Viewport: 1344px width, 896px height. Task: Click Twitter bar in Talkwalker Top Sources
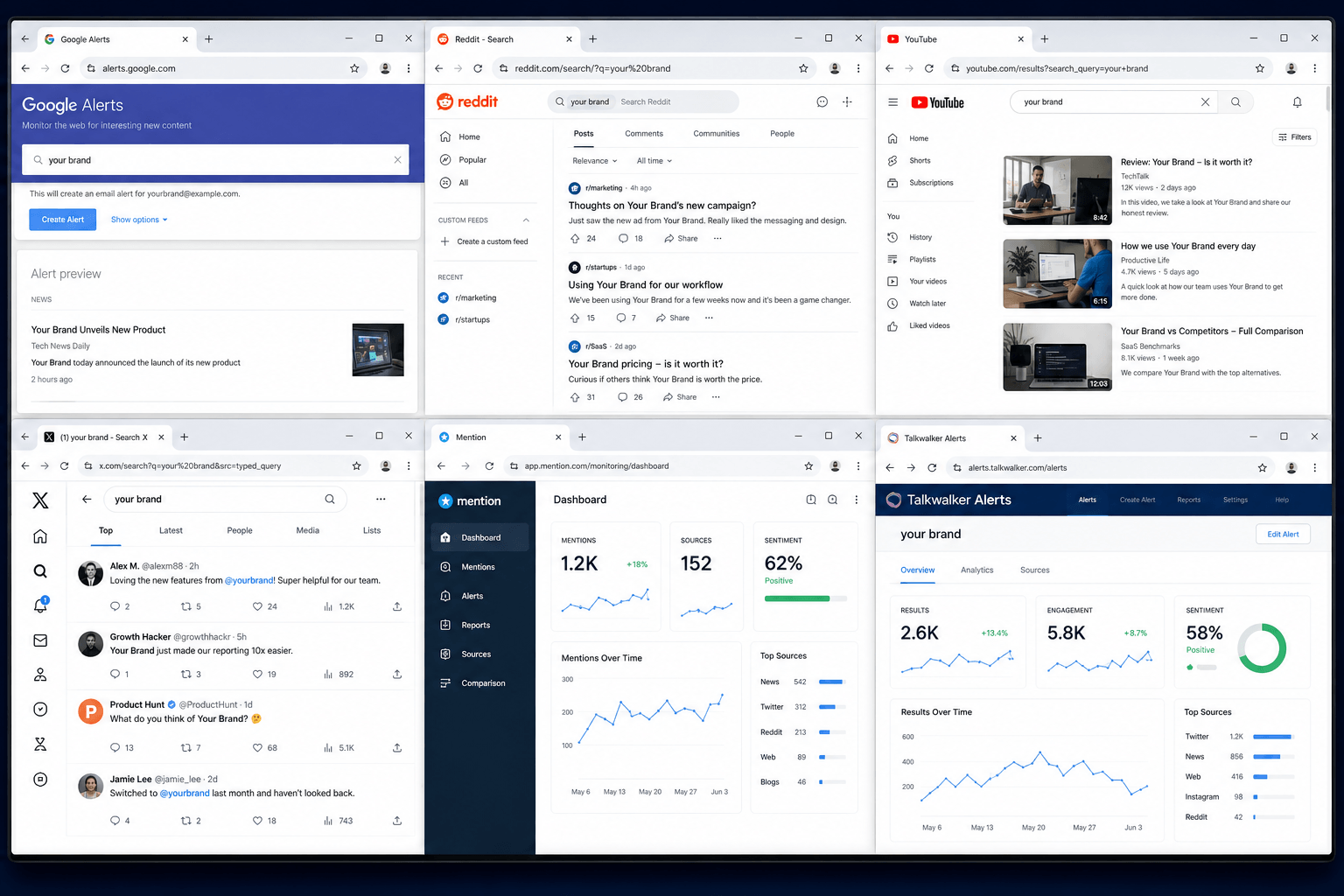tap(1273, 737)
